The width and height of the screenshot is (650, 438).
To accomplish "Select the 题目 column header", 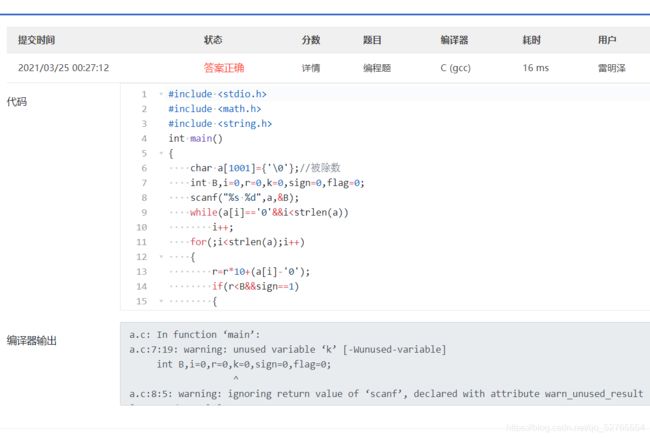I will pos(372,40).
